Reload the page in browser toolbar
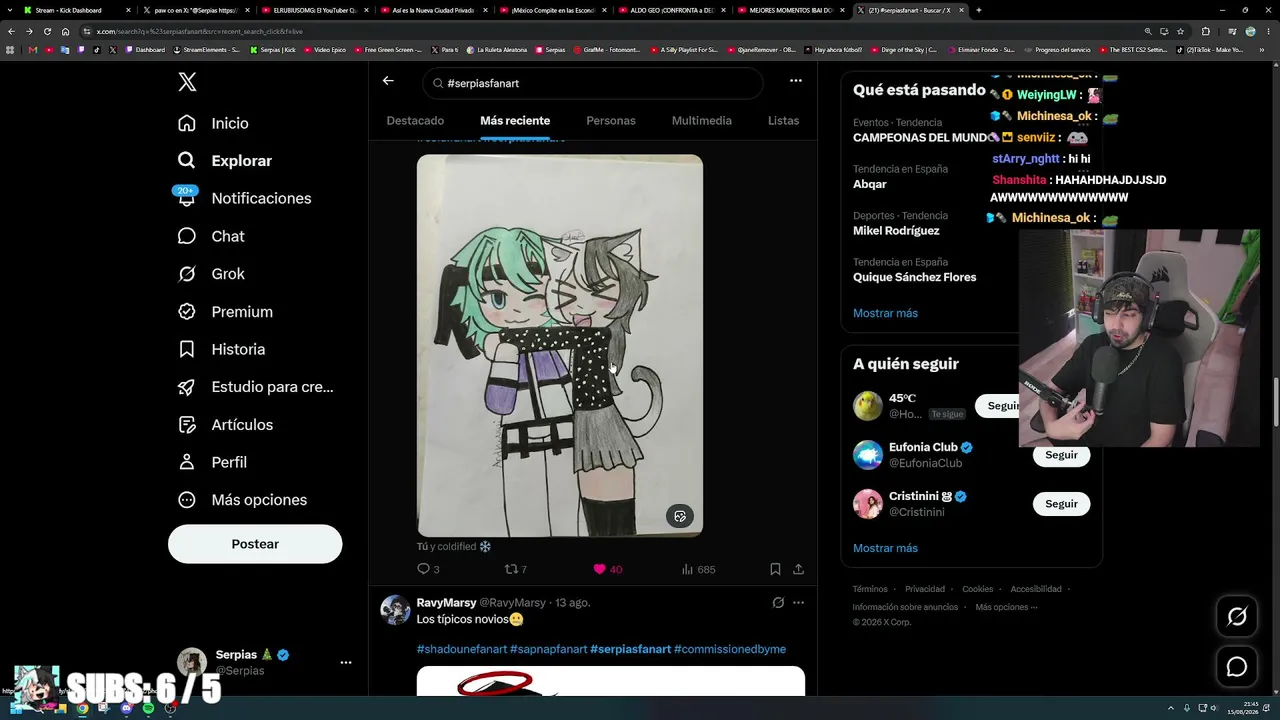The height and width of the screenshot is (720, 1280). point(47,31)
